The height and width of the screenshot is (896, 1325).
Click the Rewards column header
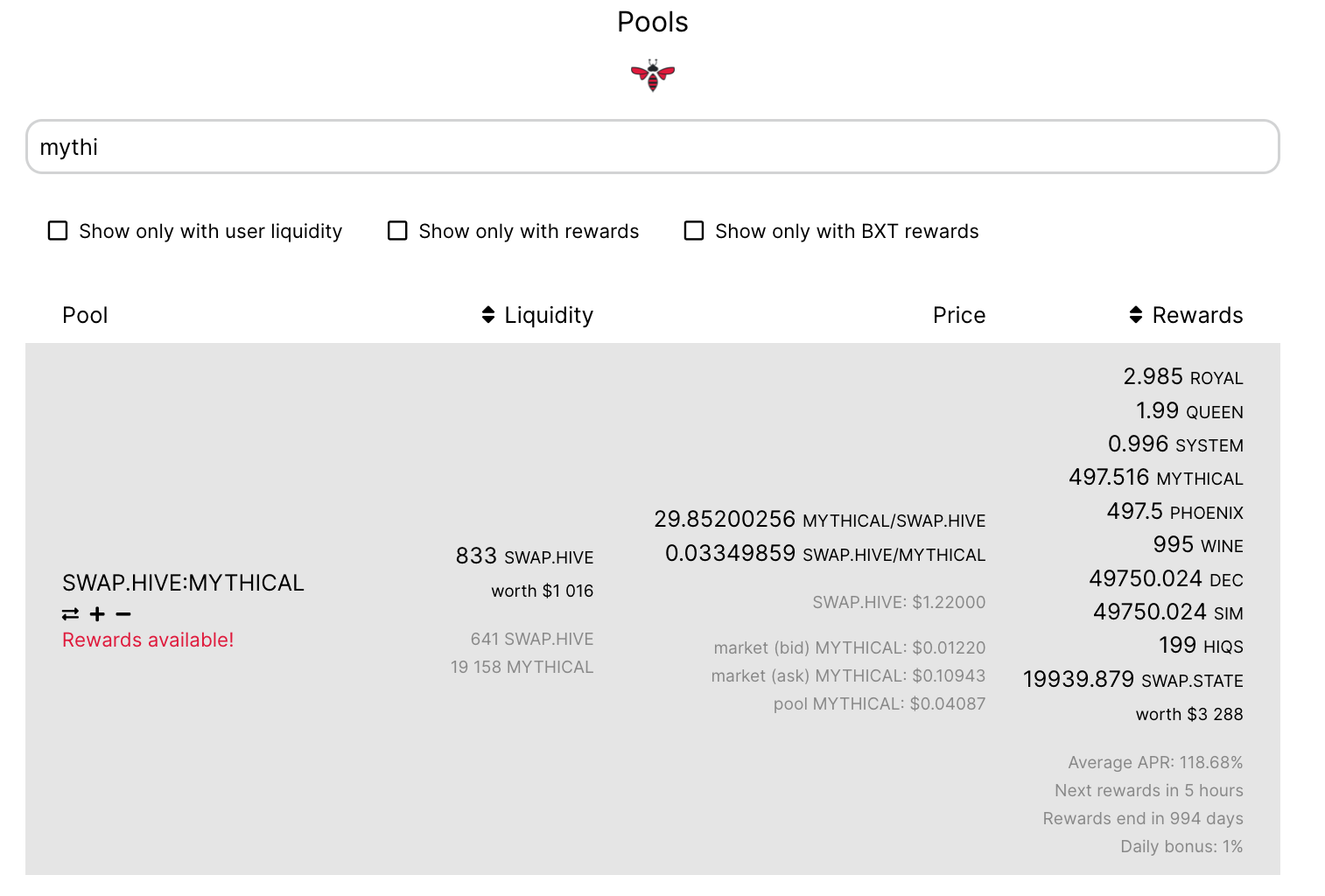tap(1197, 315)
